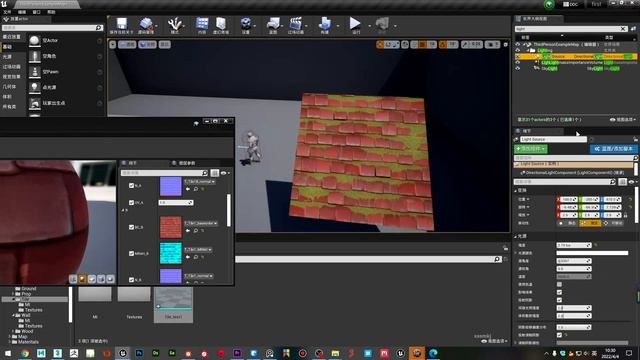Click the white Light Color swatch

(x=592, y=253)
